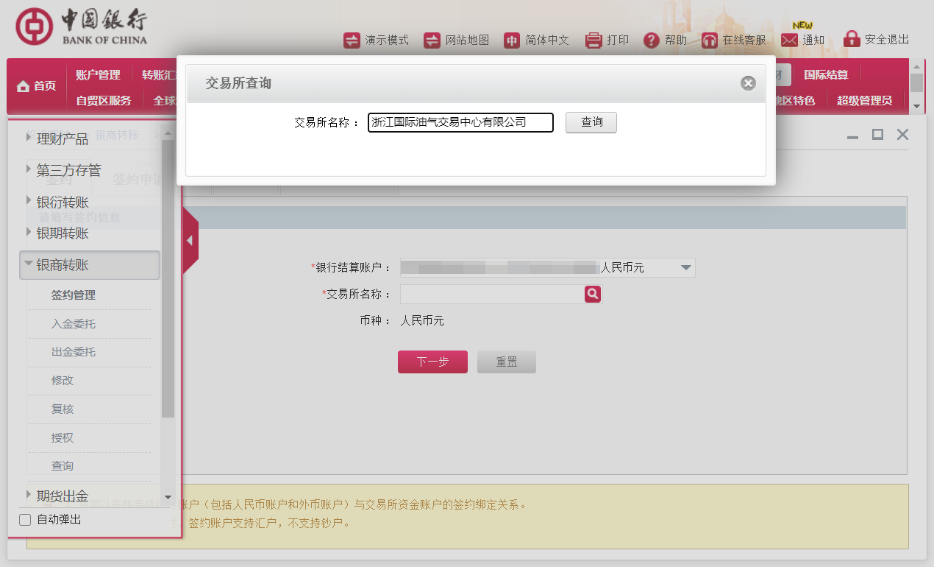Open the 网站地图 site map icon
934x567 pixels.
(x=432, y=40)
